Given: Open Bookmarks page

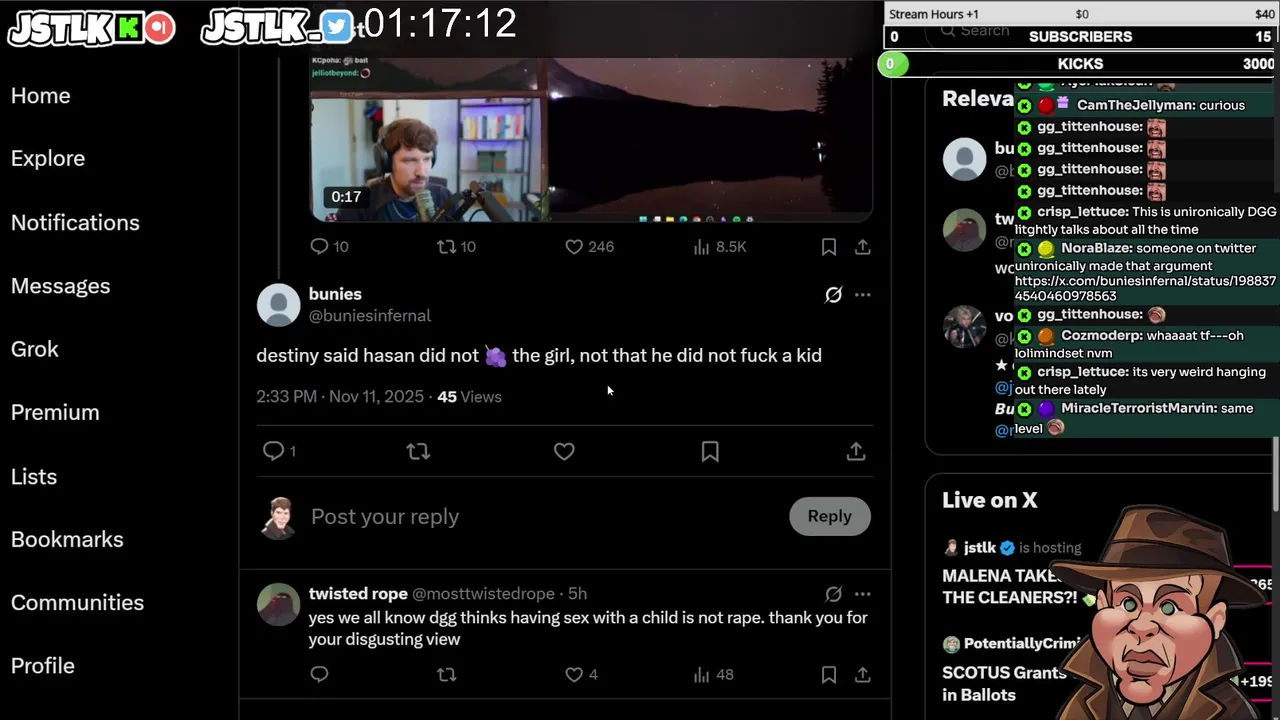Looking at the screenshot, I should click(67, 540).
